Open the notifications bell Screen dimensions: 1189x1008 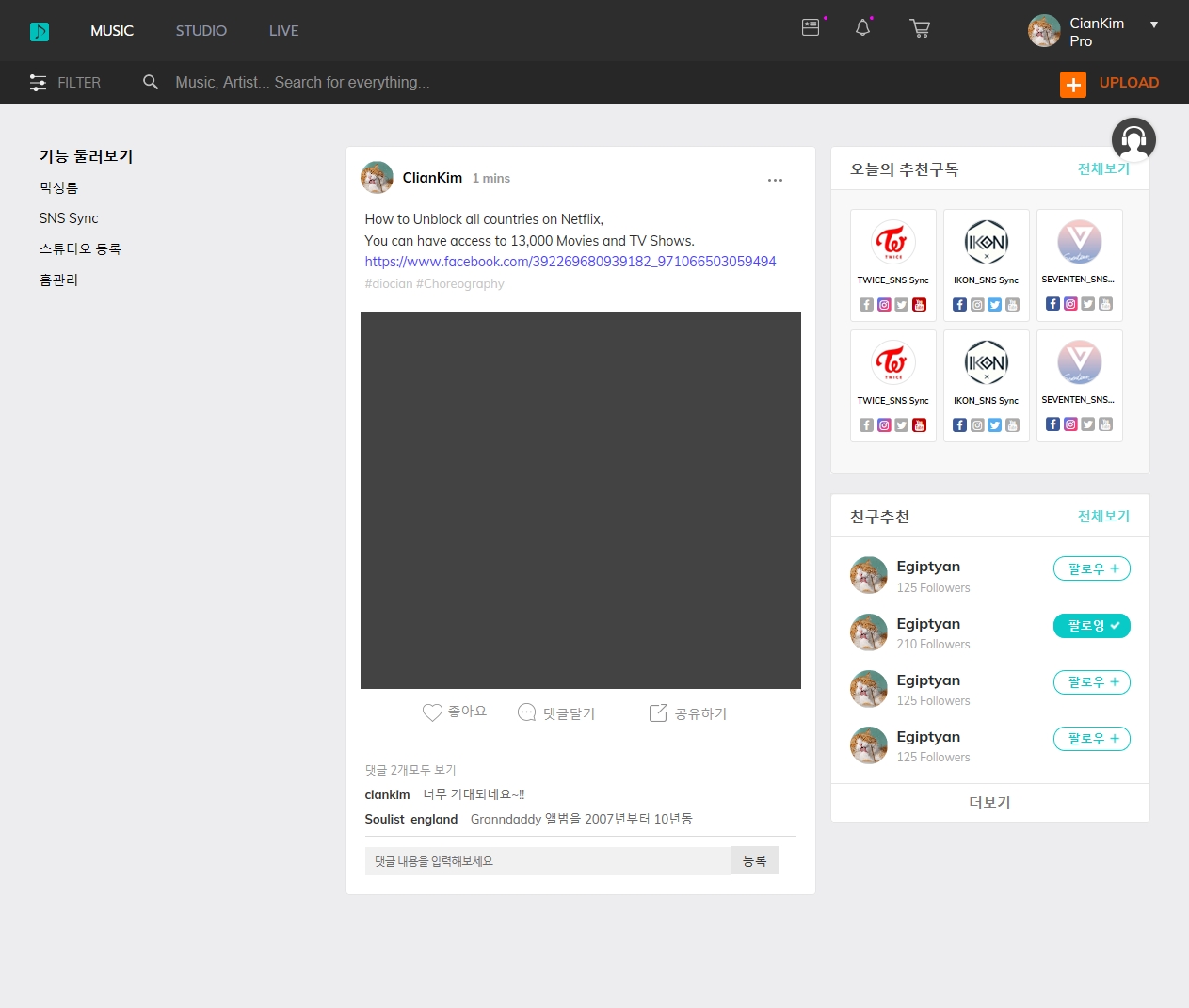(x=862, y=28)
